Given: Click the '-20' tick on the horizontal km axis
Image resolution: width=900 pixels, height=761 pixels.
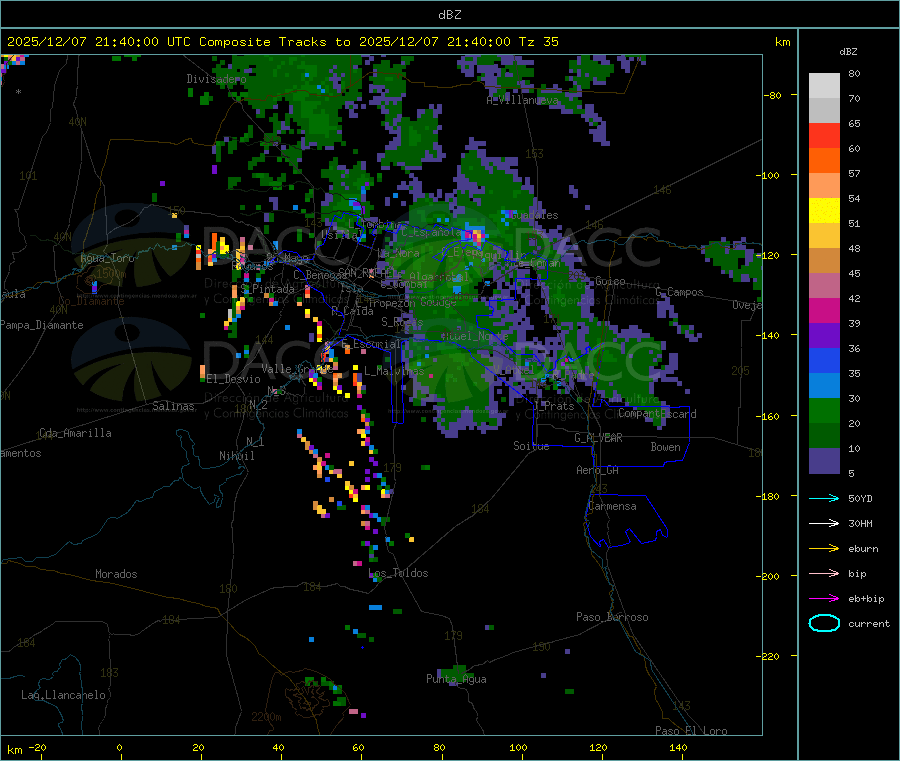Looking at the screenshot, I should 37,747.
